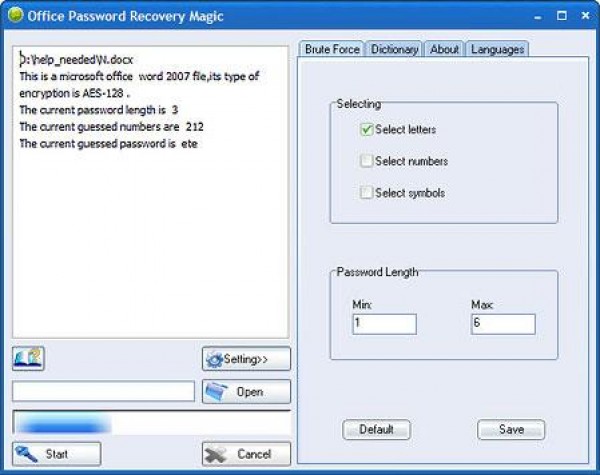Switch to the Brute Force tab

(x=332, y=49)
